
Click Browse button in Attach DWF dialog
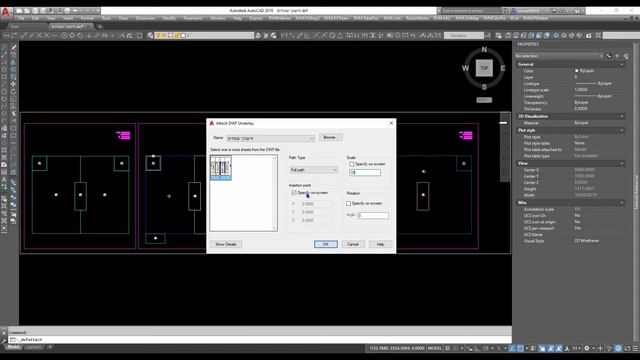click(x=330, y=138)
